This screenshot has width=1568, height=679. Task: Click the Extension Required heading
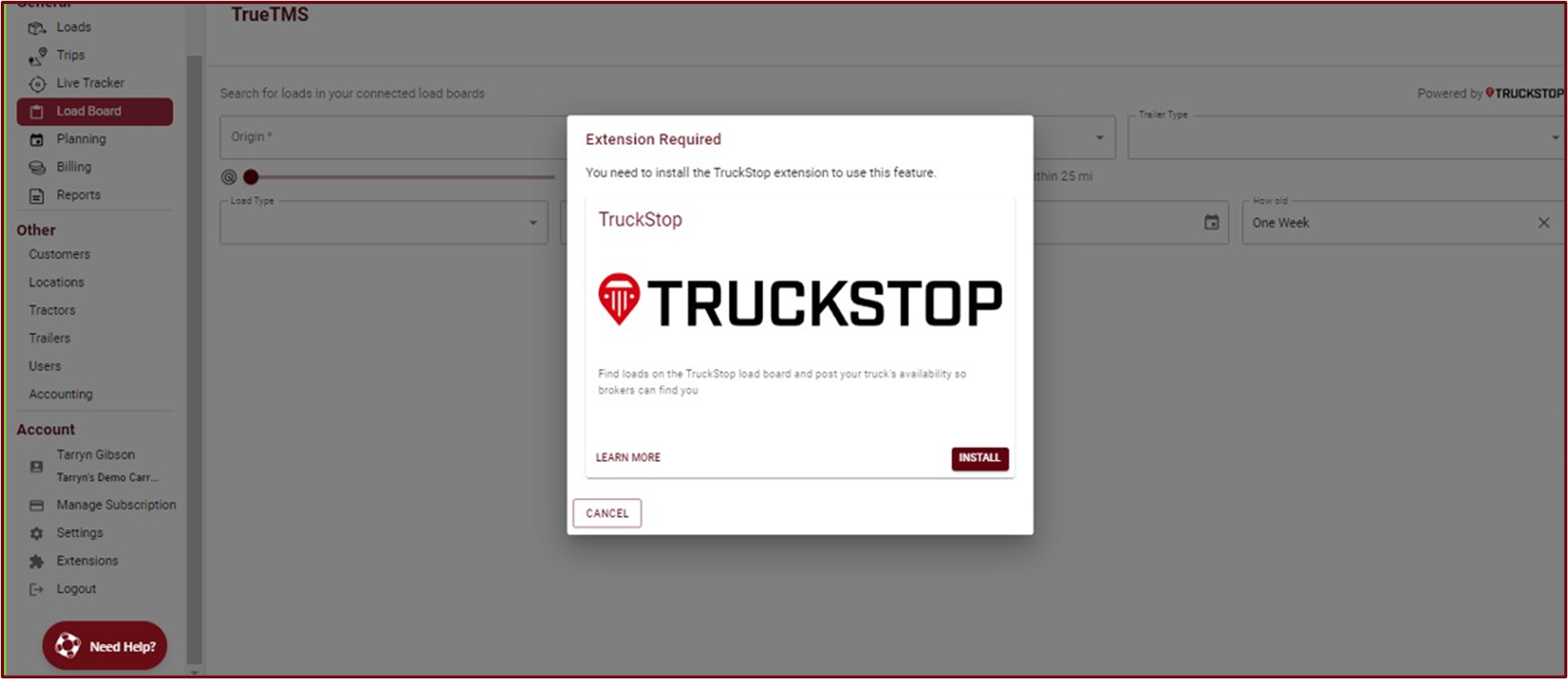(x=653, y=139)
